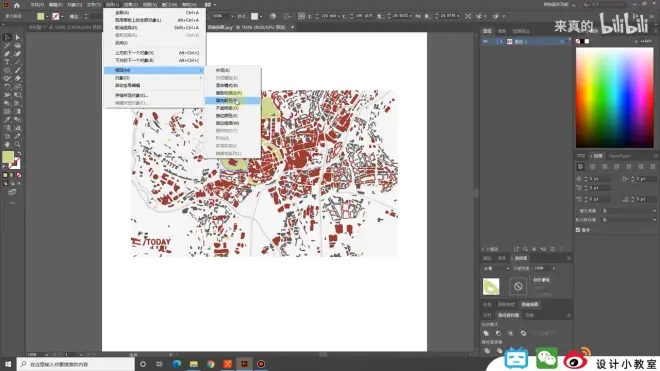Select the Paintbrush tool
660x371 pixels.
[x=18, y=70]
